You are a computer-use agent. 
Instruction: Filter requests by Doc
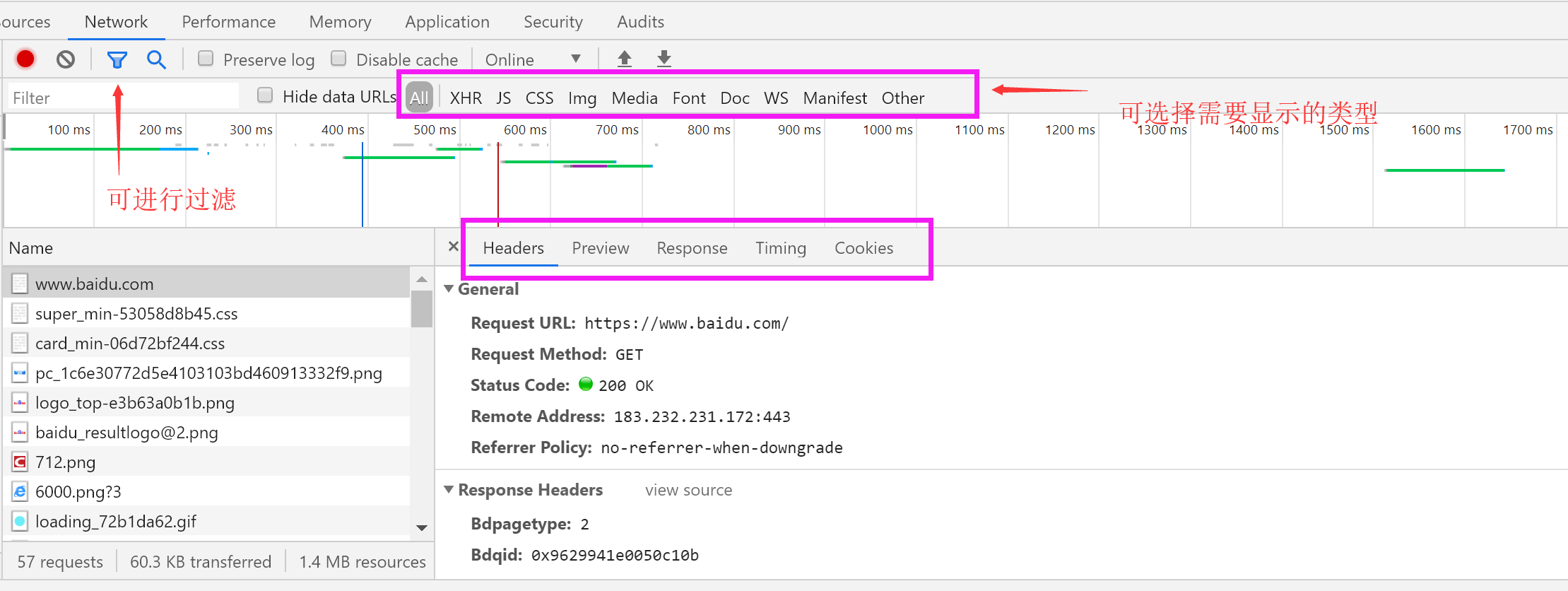point(735,98)
